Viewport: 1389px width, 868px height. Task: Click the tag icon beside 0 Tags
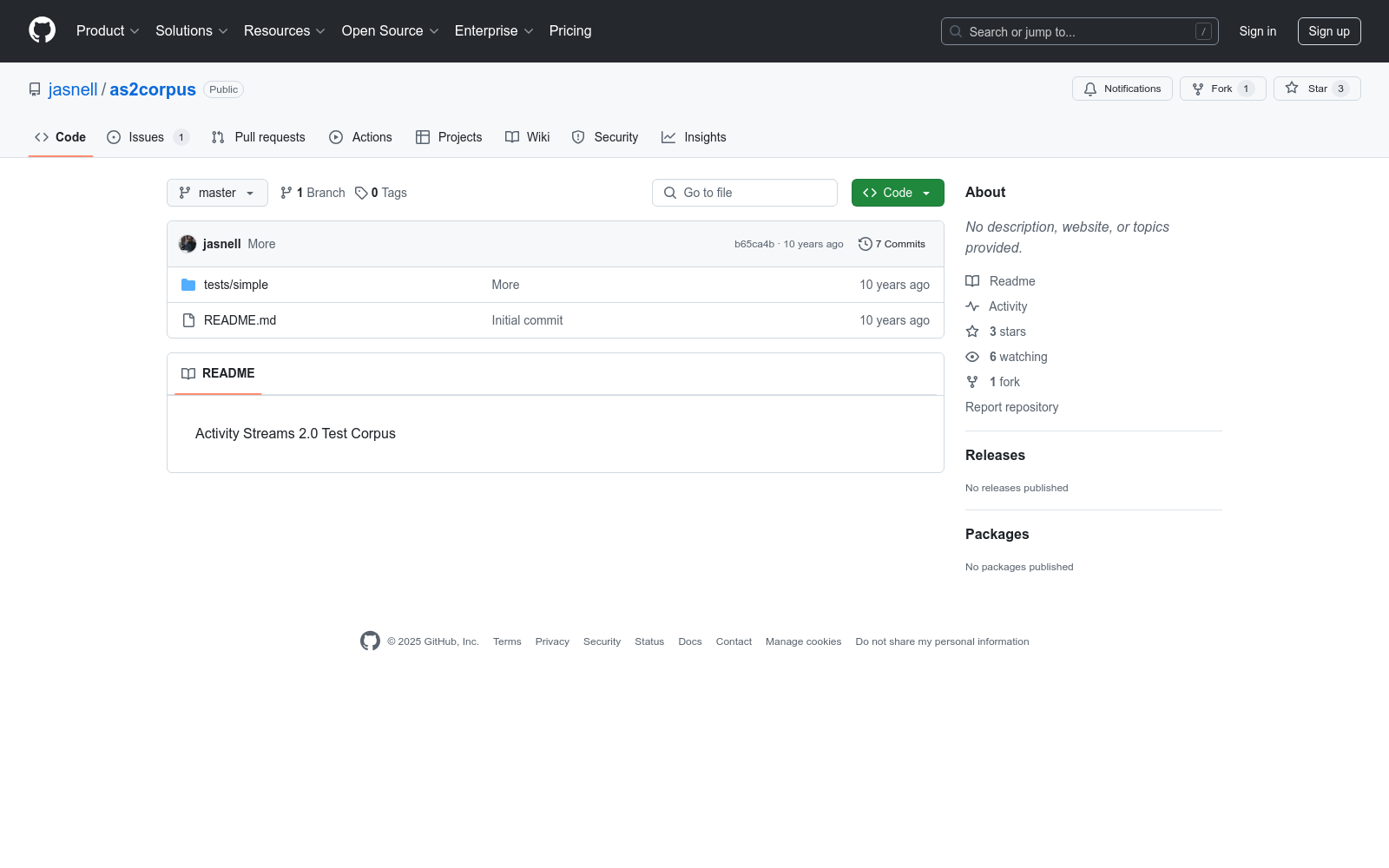point(361,193)
